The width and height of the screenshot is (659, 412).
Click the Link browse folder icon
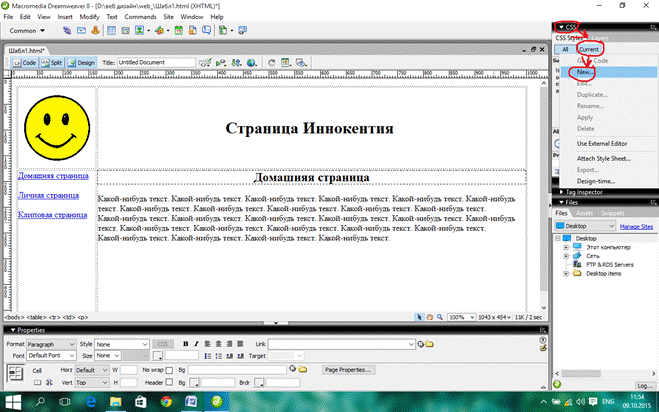coord(429,344)
